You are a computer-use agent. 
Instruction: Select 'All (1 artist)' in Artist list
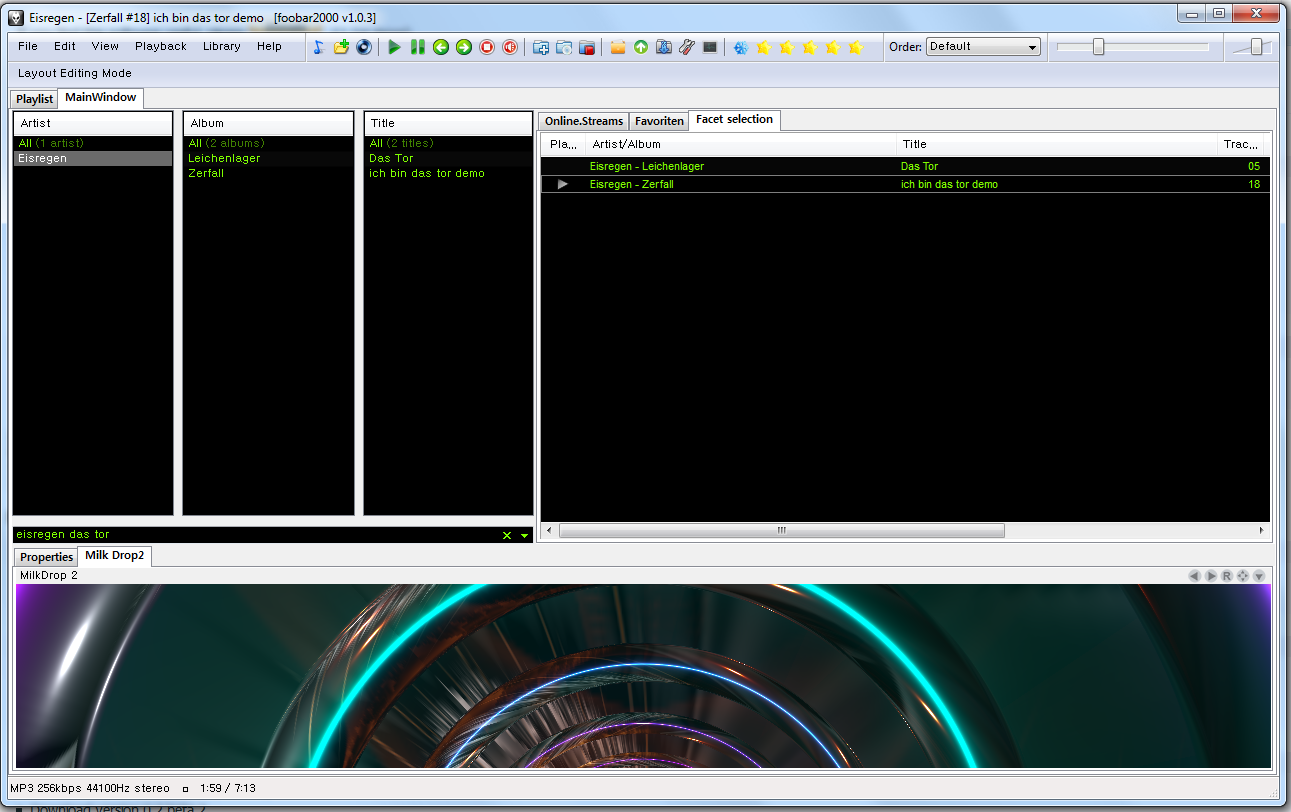pos(93,143)
